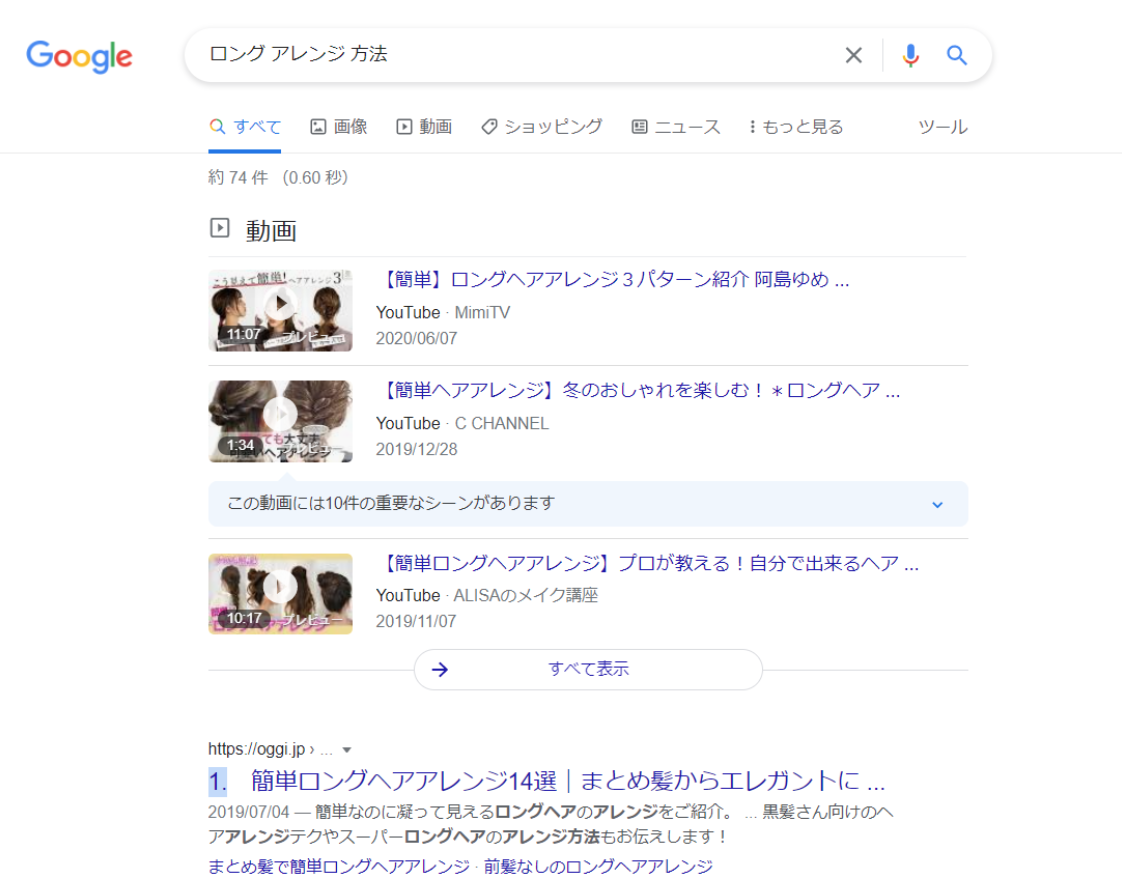Open the oggi.jp result options dropdown arrow
Screen dimensions: 1122x892
click(347, 750)
